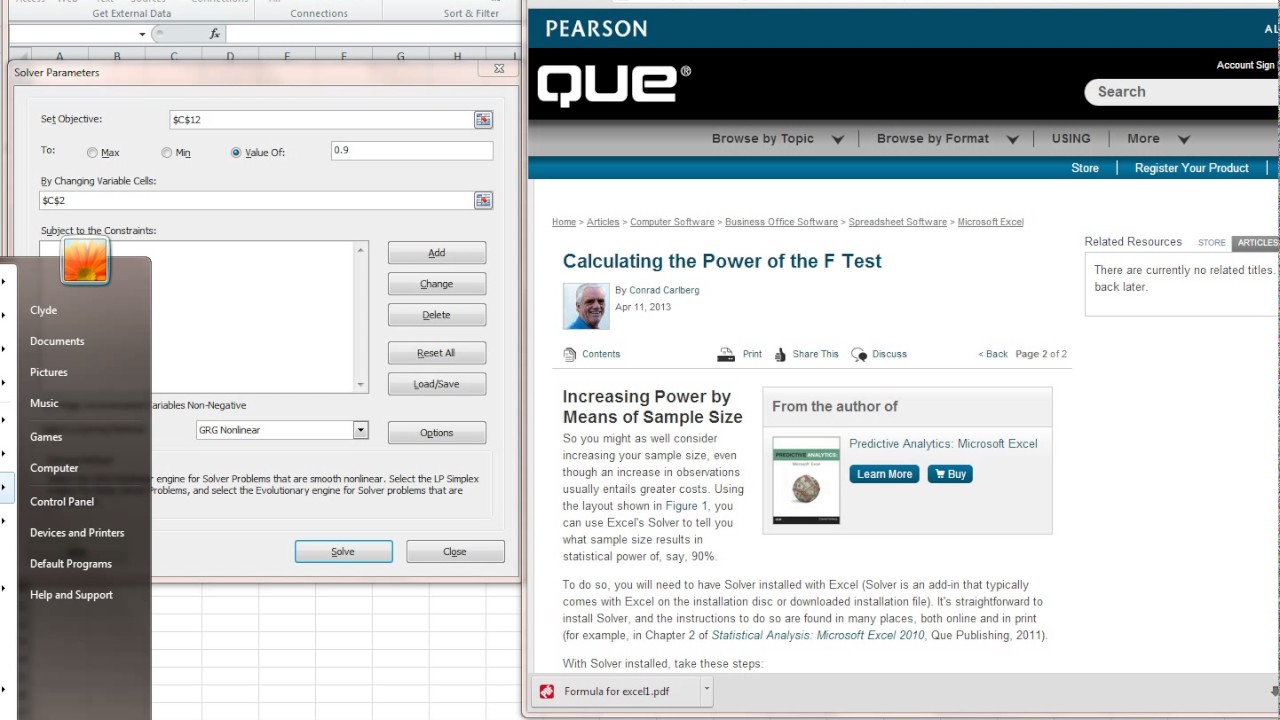The image size is (1280, 720).
Task: Open Clyde user folder in Start menu
Action: [43, 310]
